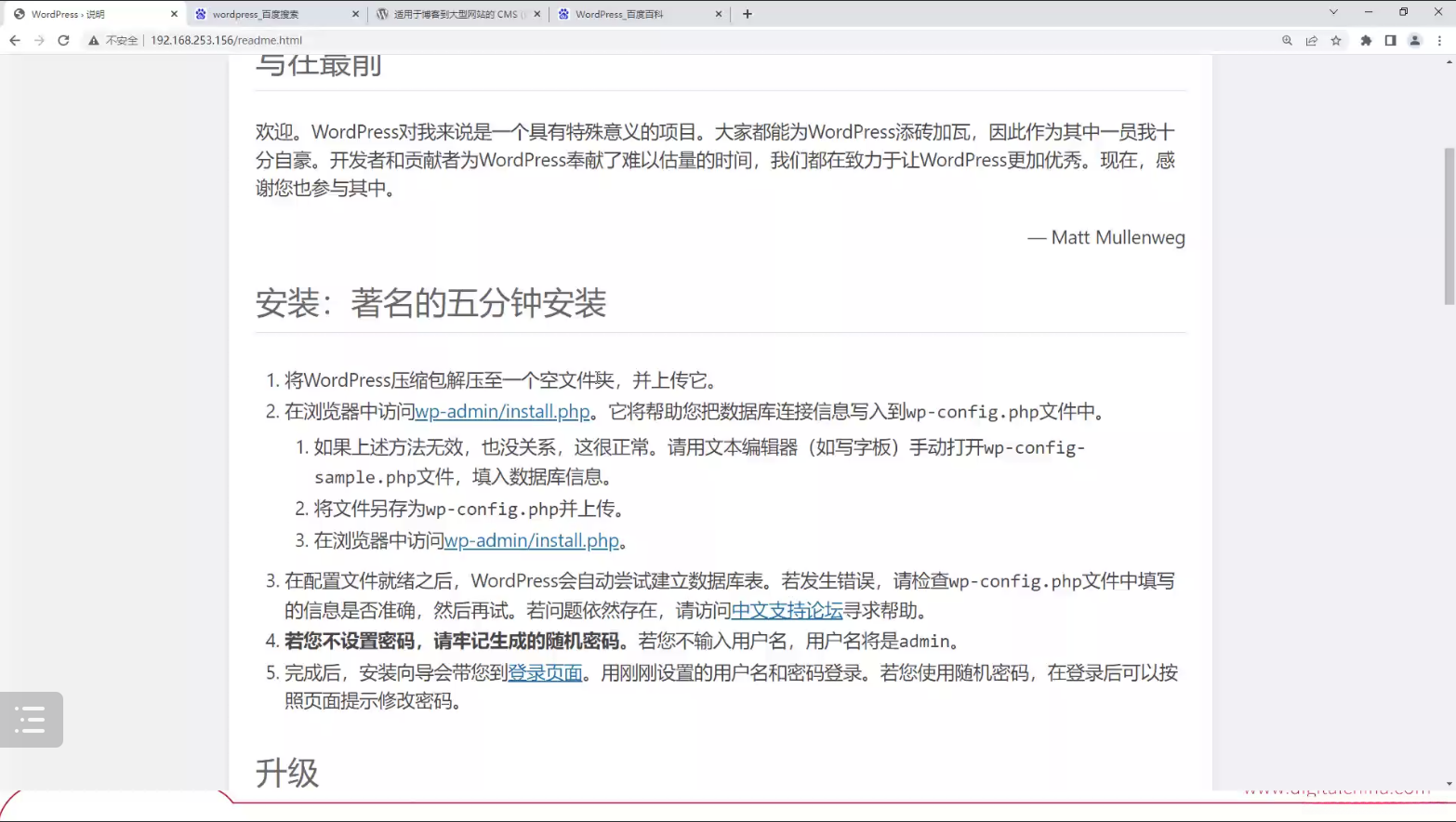Screen dimensions: 1456x822
Task: Open the Chrome three-dot menu
Action: [x=1439, y=40]
